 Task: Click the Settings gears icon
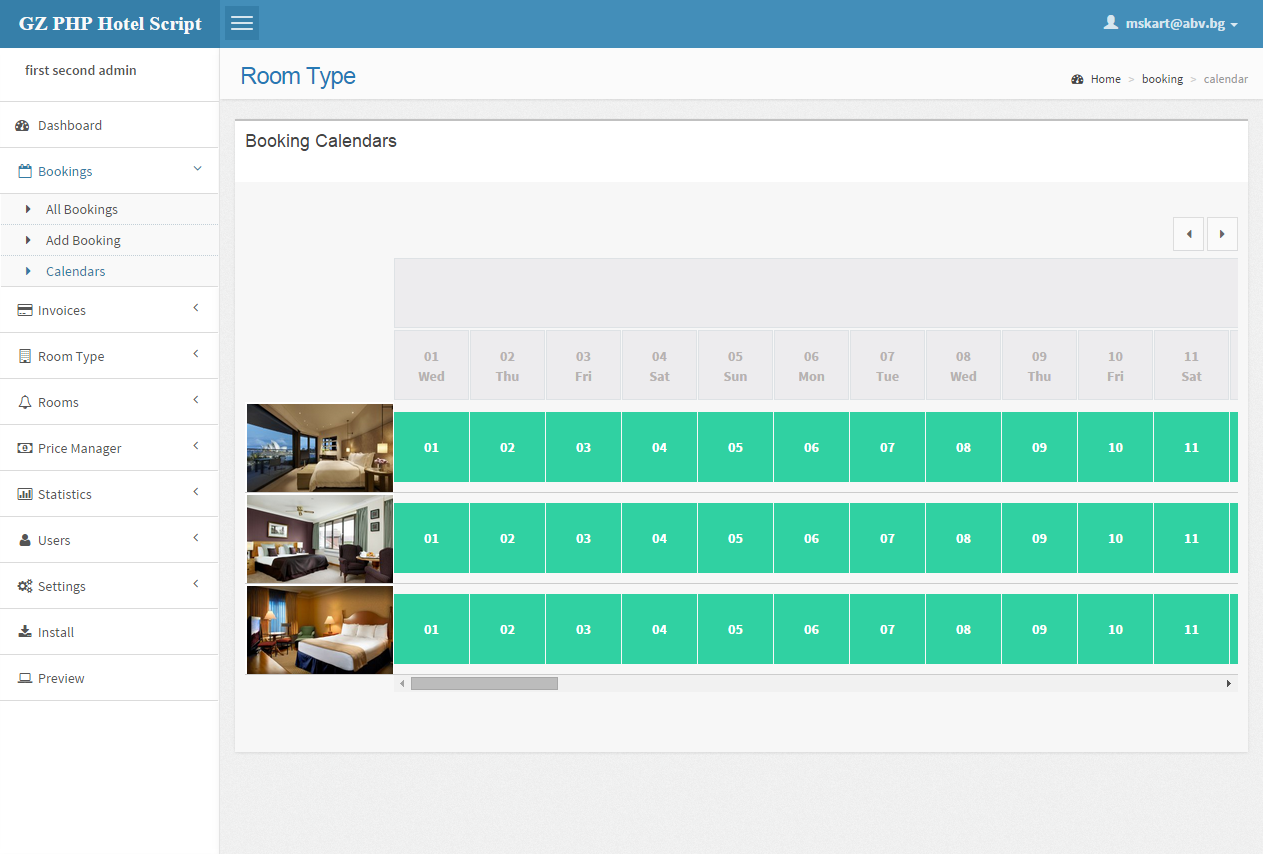click(x=25, y=586)
